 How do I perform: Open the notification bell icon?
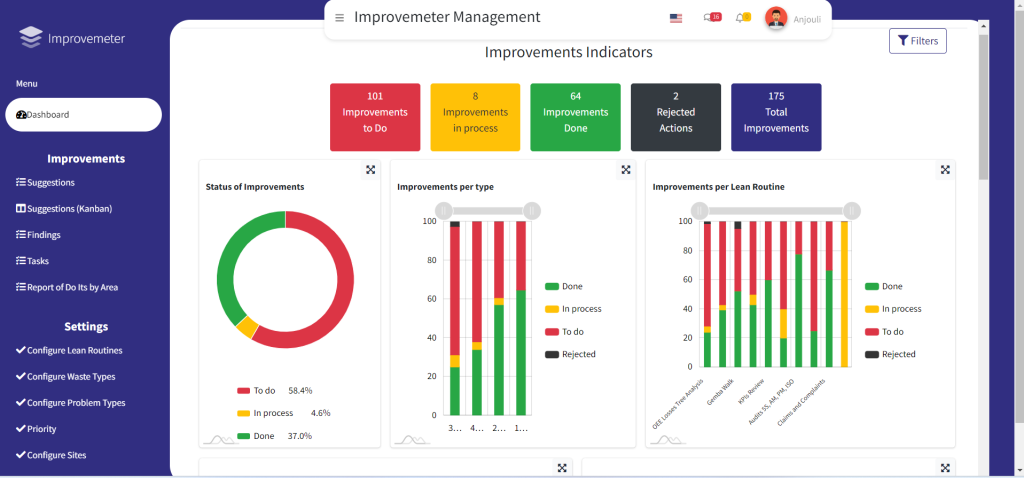[741, 17]
